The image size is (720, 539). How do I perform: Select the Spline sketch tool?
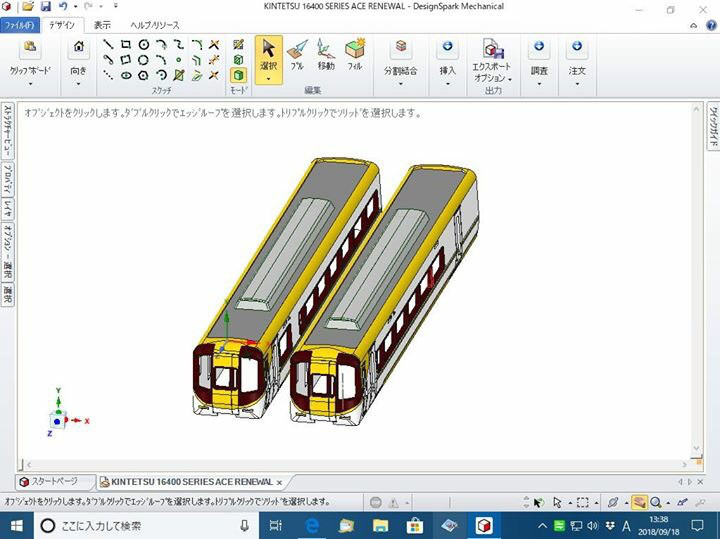click(x=179, y=45)
